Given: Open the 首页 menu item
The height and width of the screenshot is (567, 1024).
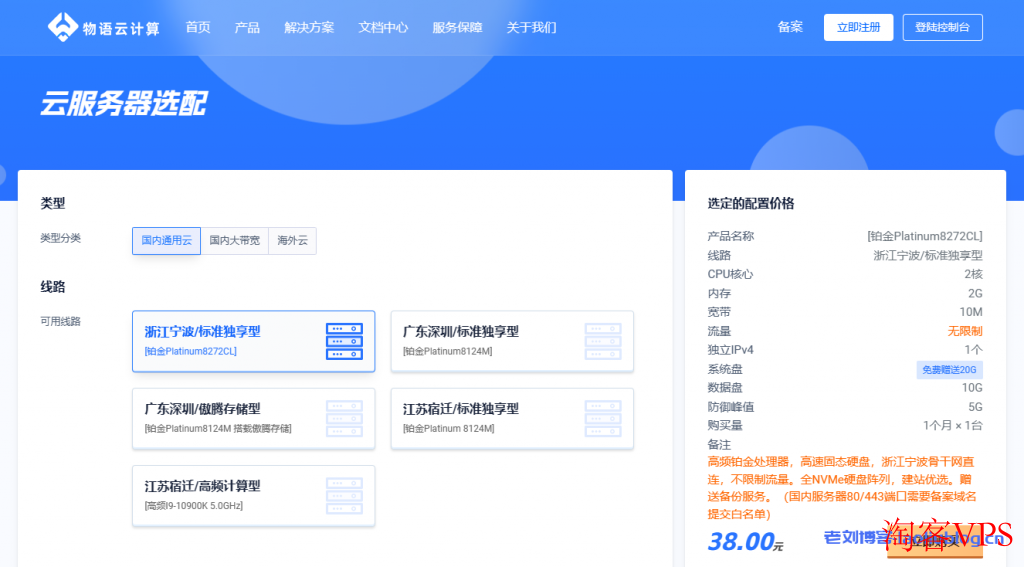Looking at the screenshot, I should point(198,27).
